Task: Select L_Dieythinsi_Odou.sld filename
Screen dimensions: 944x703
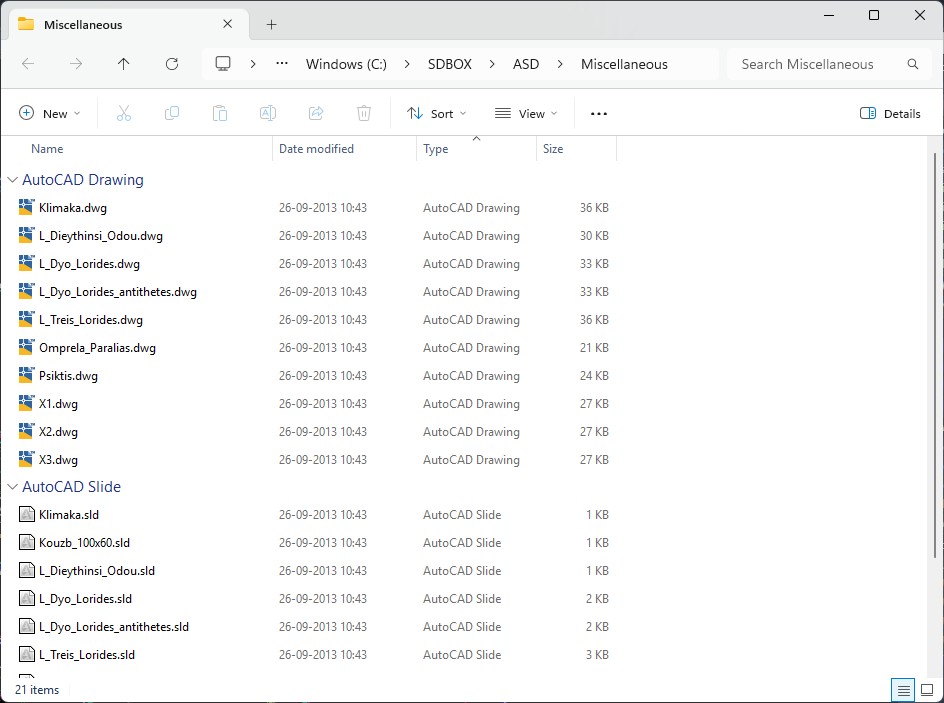Action: click(x=96, y=571)
